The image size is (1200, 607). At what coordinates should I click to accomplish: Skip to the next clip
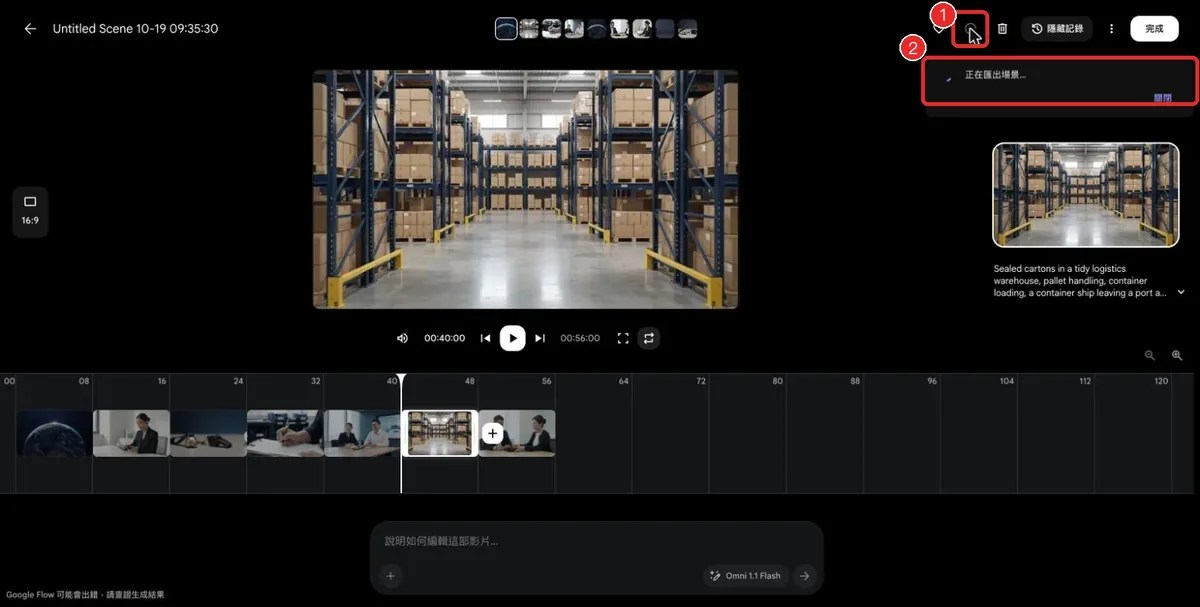[540, 338]
